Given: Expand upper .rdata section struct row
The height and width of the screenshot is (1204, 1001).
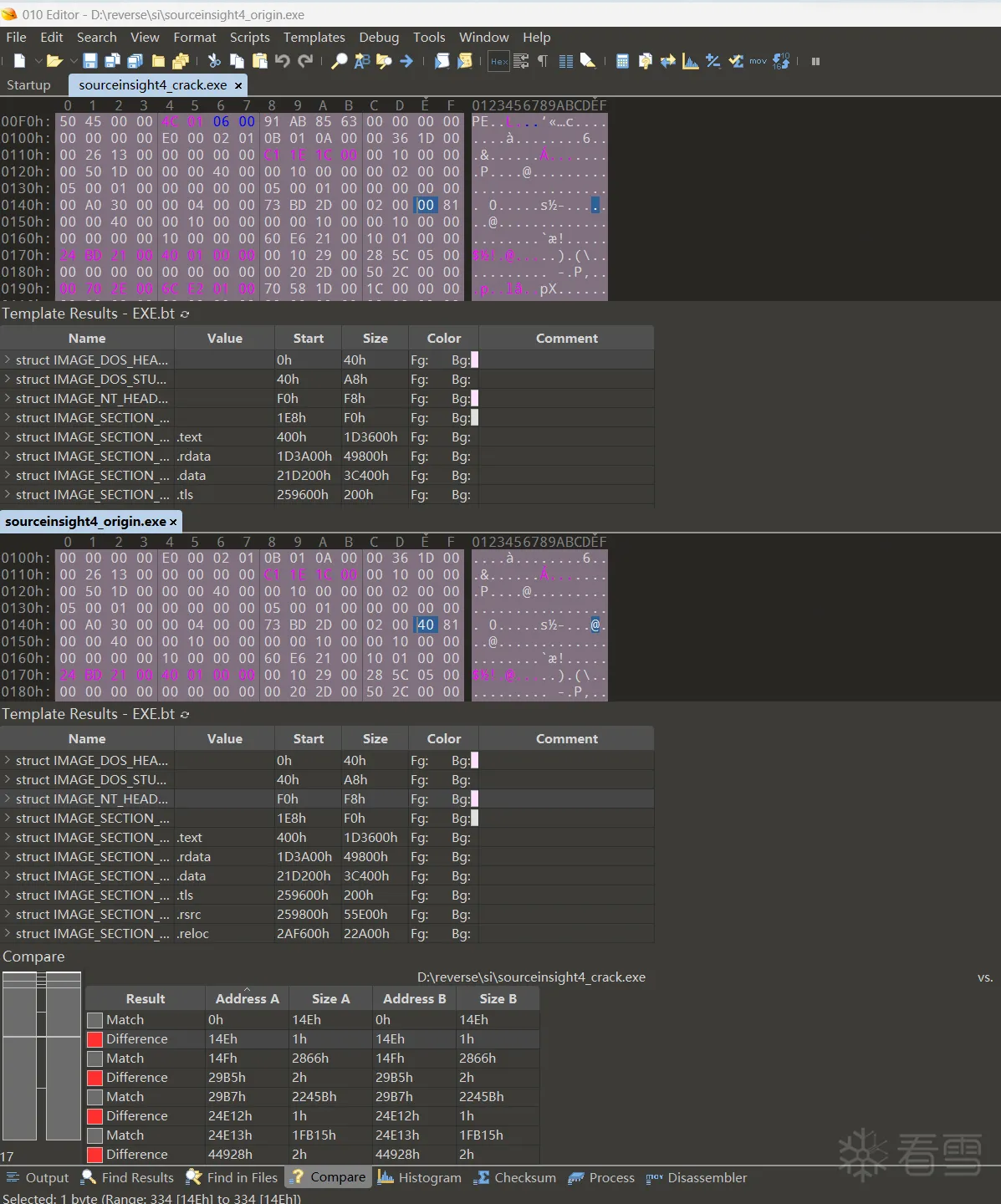Looking at the screenshot, I should (x=8, y=456).
